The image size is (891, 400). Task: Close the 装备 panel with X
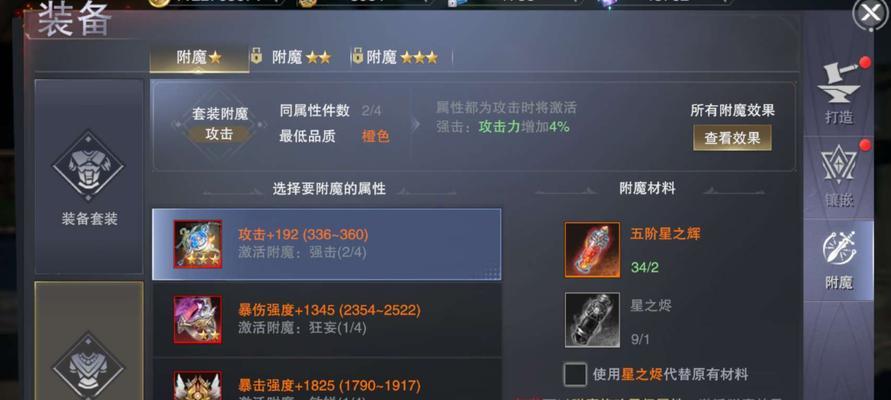871,14
